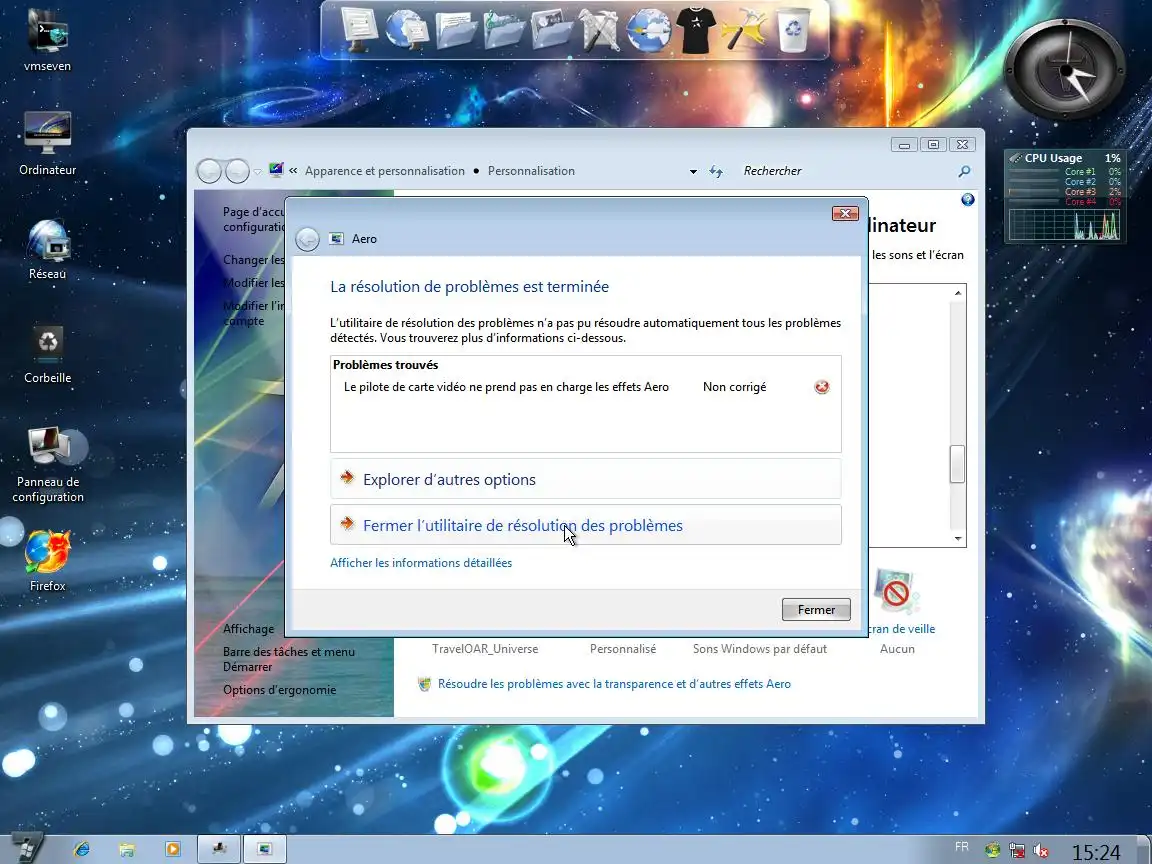This screenshot has width=1152, height=864.
Task: Click the CPU Usage gadget graph
Action: pos(1065,225)
